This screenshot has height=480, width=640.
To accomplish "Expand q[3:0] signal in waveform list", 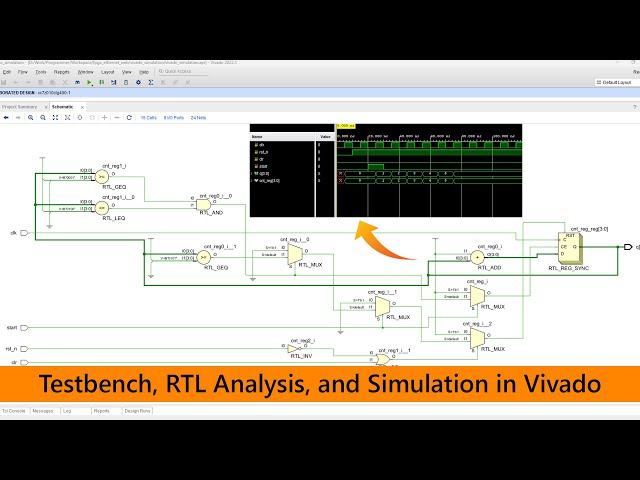I will click(252, 173).
